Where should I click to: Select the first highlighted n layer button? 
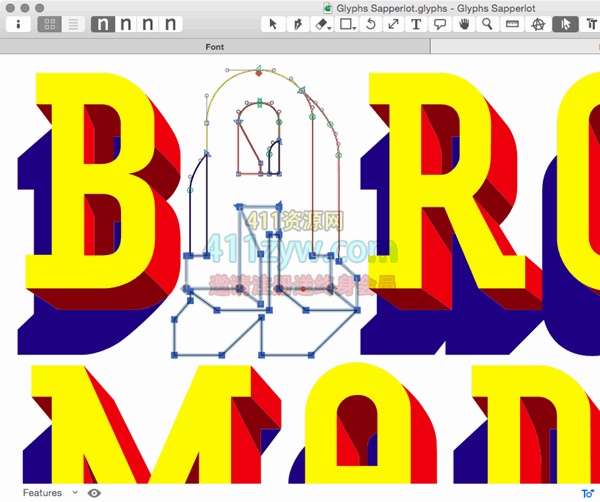pyautogui.click(x=104, y=24)
